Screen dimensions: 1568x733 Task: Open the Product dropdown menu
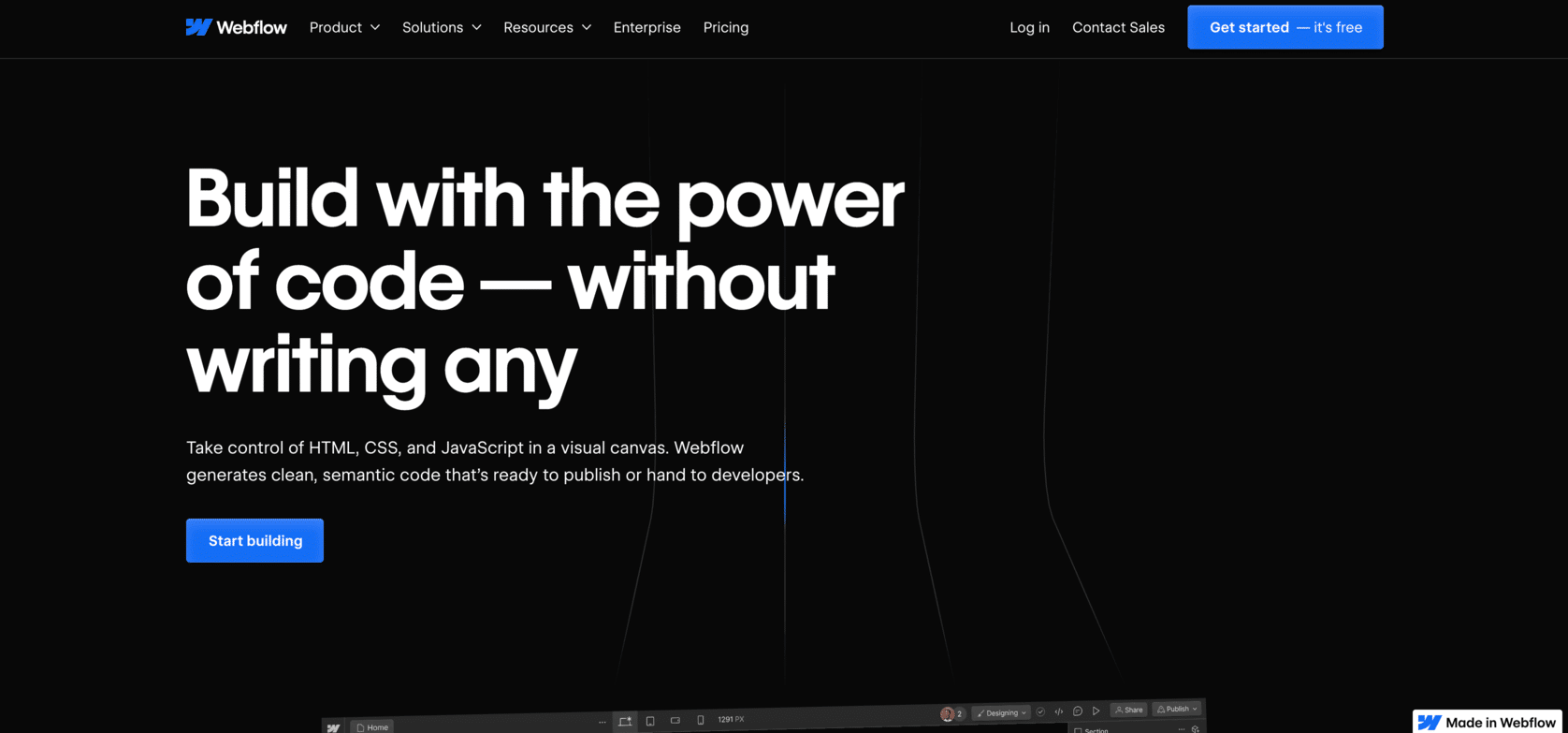(x=344, y=27)
